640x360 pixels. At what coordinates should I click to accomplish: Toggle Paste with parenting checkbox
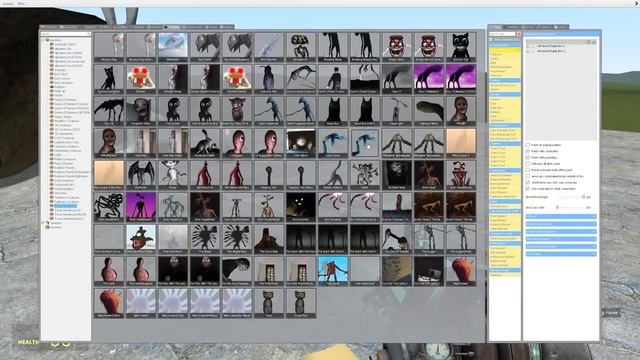[x=528, y=157]
